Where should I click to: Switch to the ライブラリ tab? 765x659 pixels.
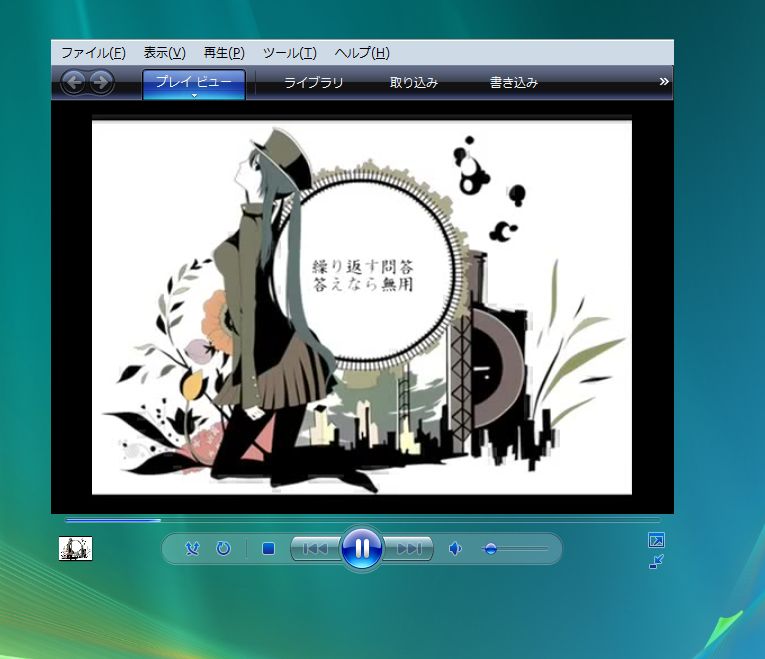313,82
